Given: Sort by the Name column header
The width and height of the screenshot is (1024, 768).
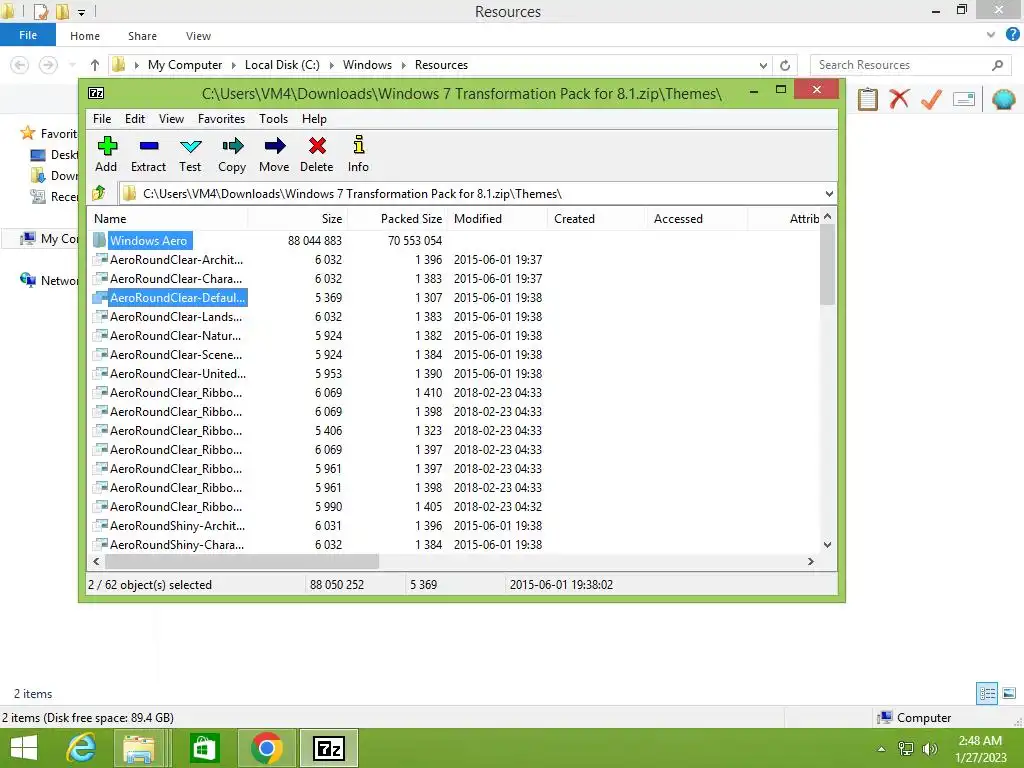Looking at the screenshot, I should (x=167, y=219).
